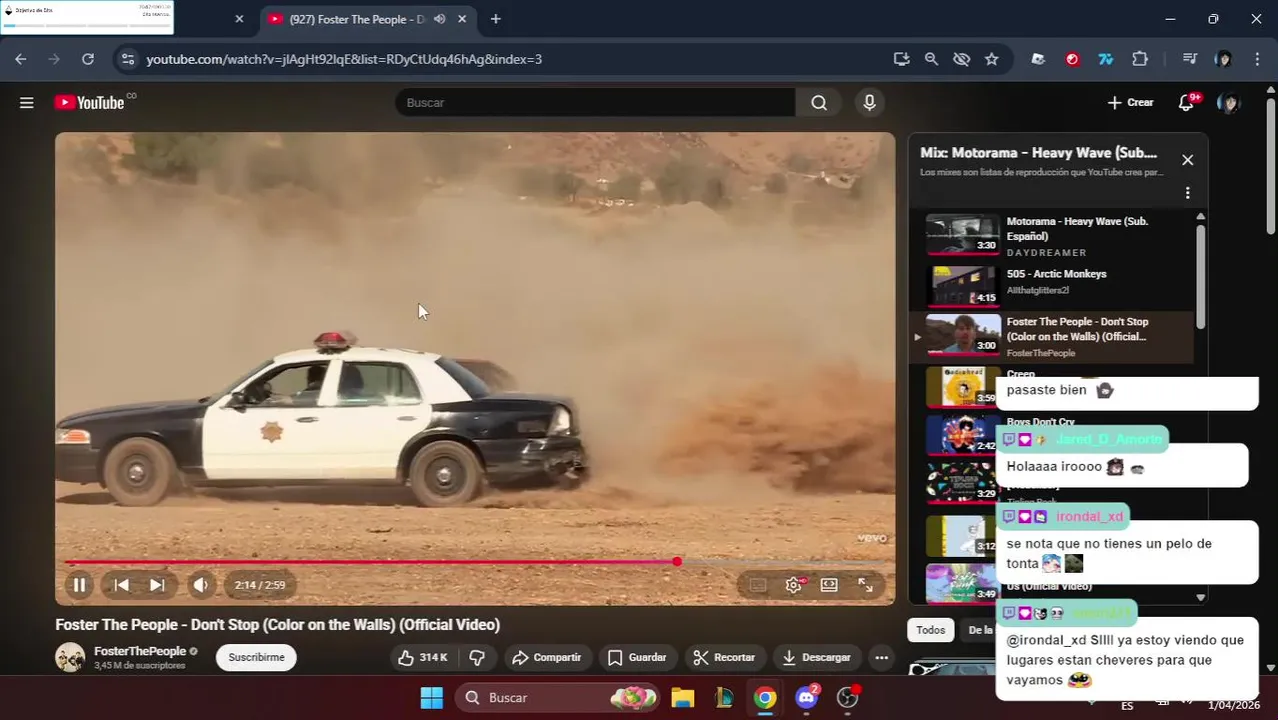Image resolution: width=1278 pixels, height=720 pixels.
Task: Open the Extensions puzzle menu
Action: 1140,59
